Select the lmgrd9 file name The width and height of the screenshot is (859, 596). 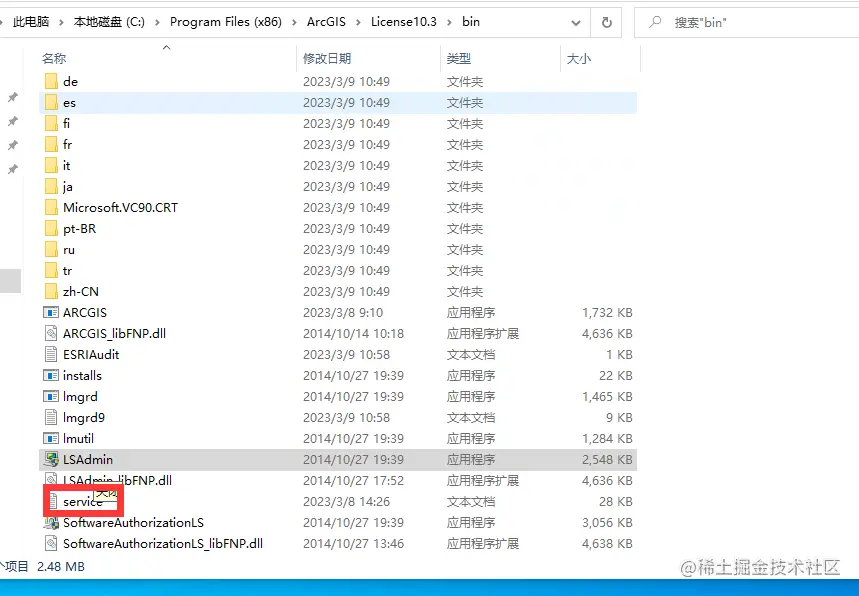click(84, 417)
